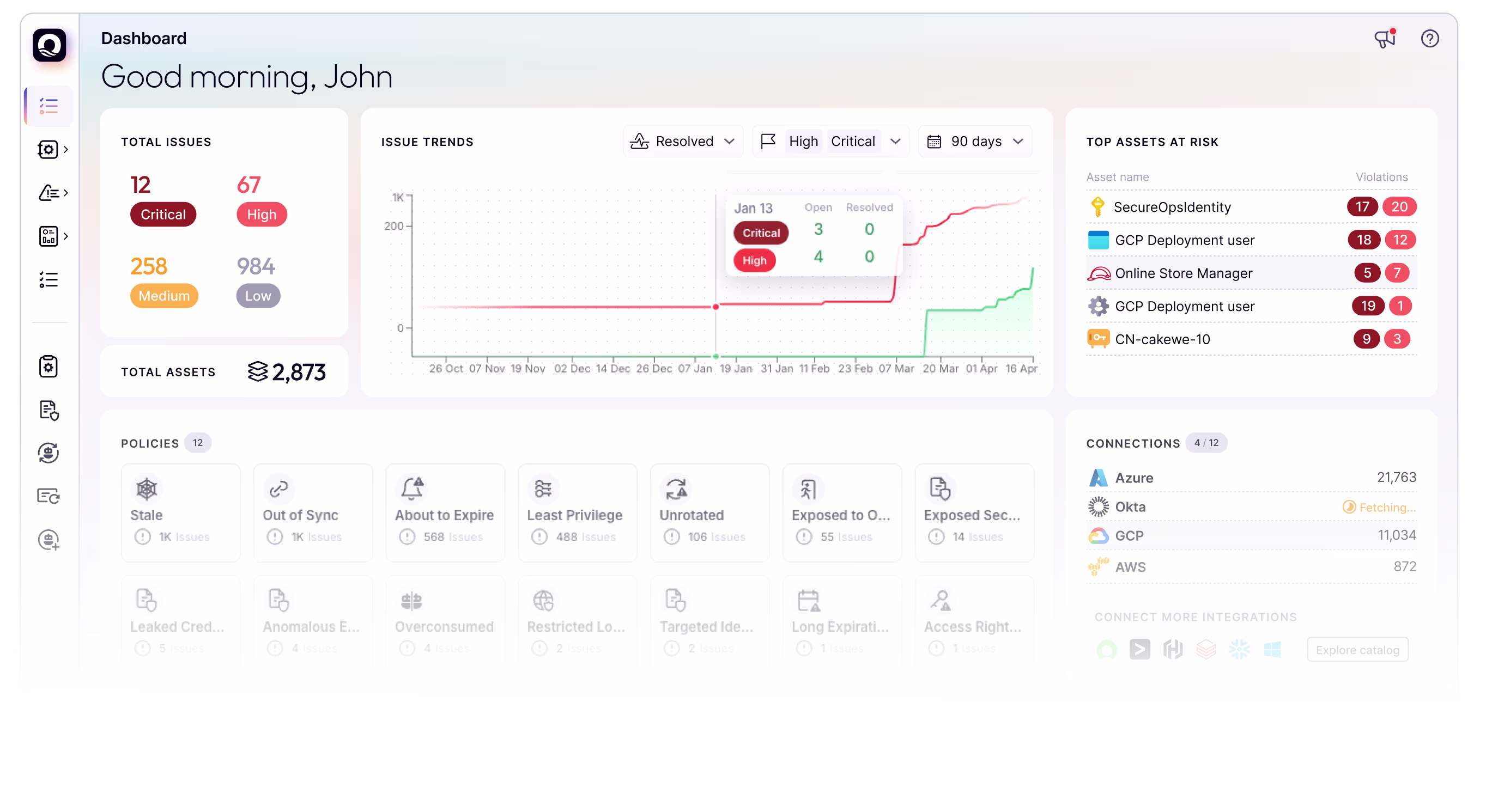Click the Azure logo in Connections
1486x812 pixels.
(x=1099, y=478)
